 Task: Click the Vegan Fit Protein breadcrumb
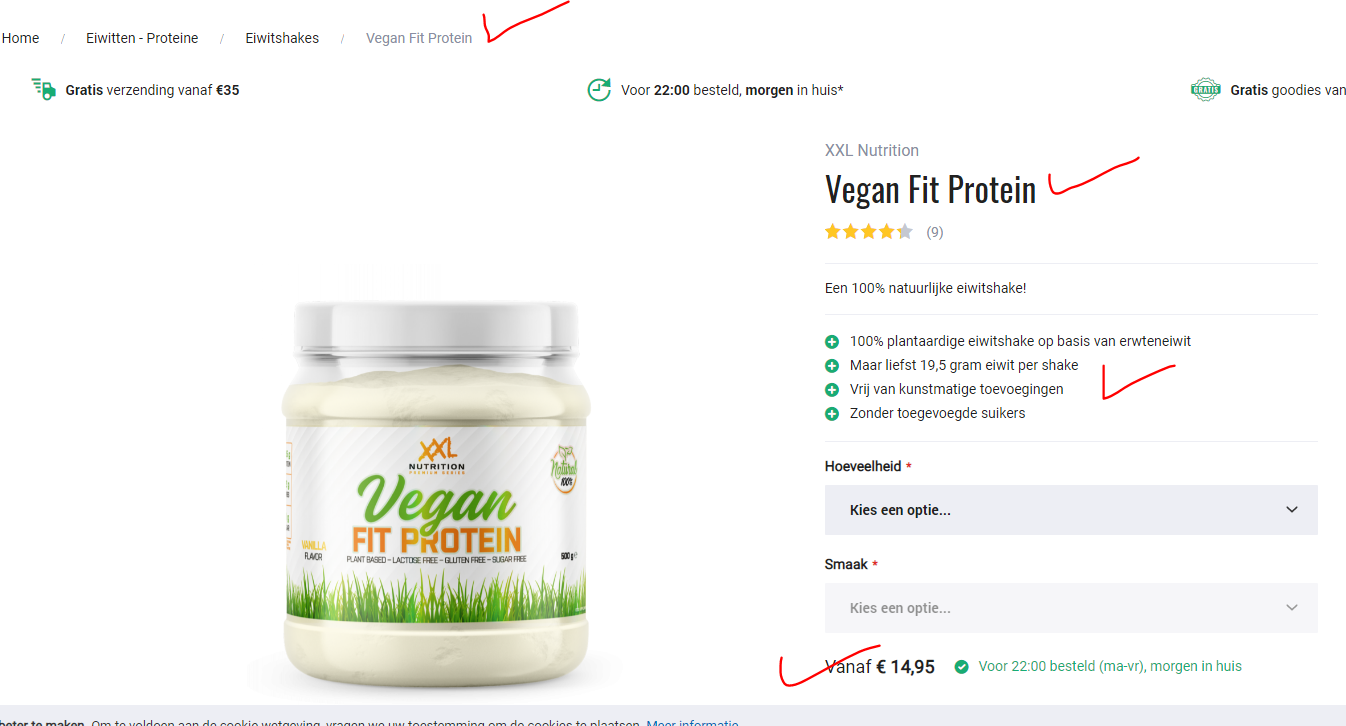419,38
